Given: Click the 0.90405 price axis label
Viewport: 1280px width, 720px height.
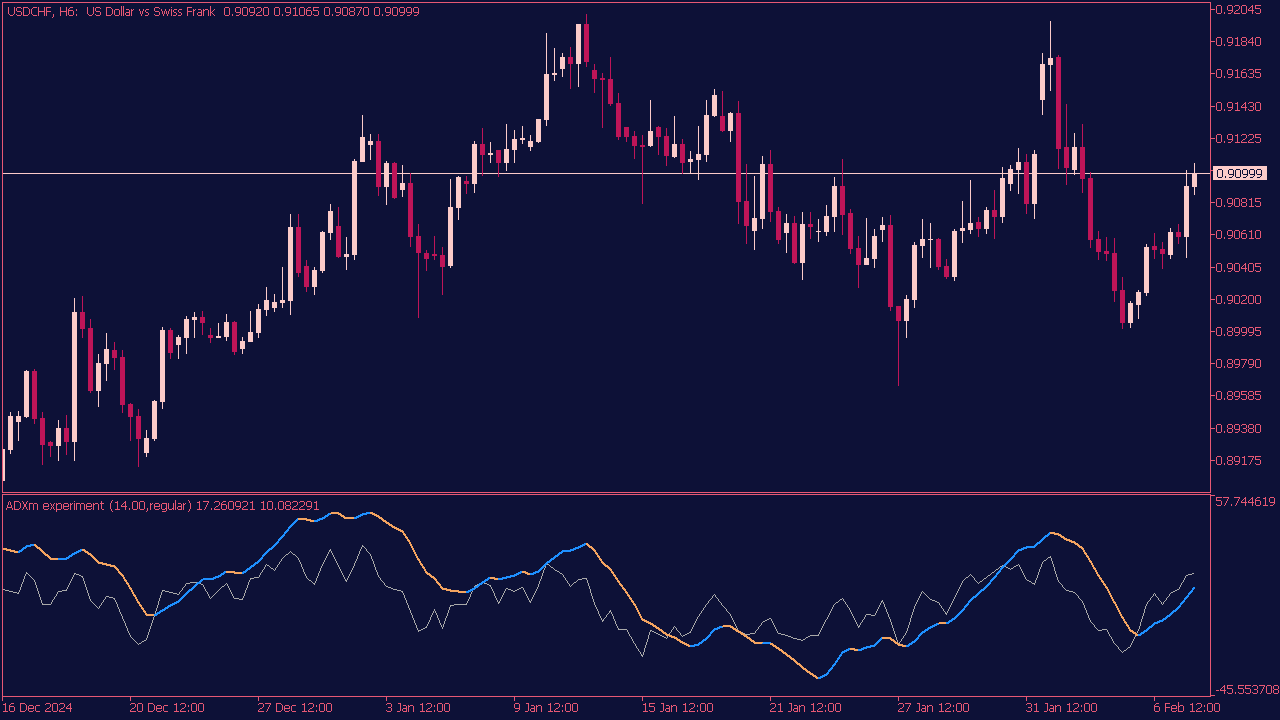Looking at the screenshot, I should point(1240,267).
